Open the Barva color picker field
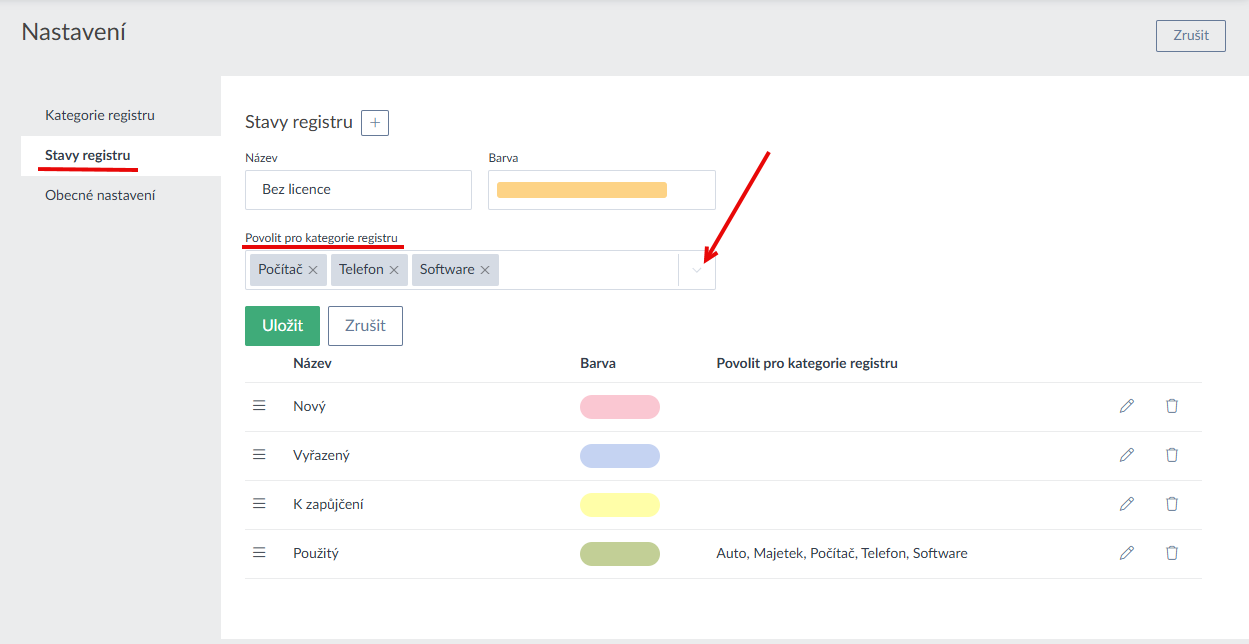The image size is (1249, 644). [601, 190]
